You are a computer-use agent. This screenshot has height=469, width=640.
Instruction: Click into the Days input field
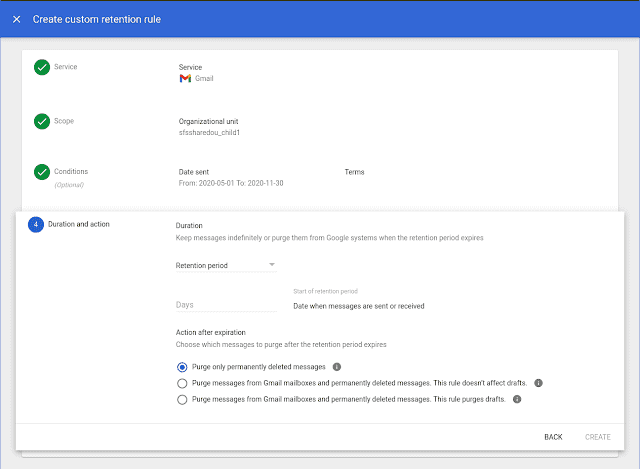225,305
